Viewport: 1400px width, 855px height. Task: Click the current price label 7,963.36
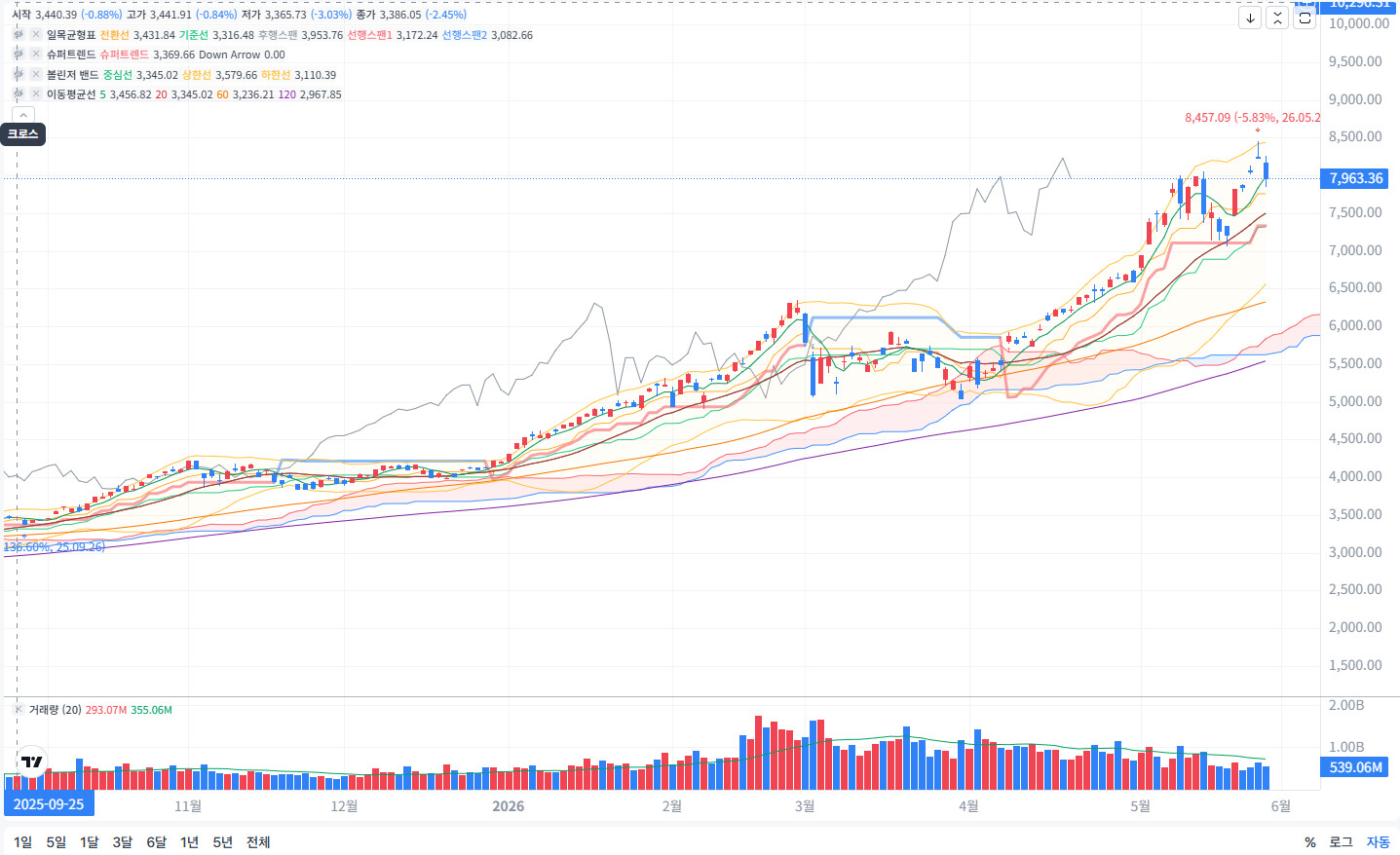[x=1356, y=178]
